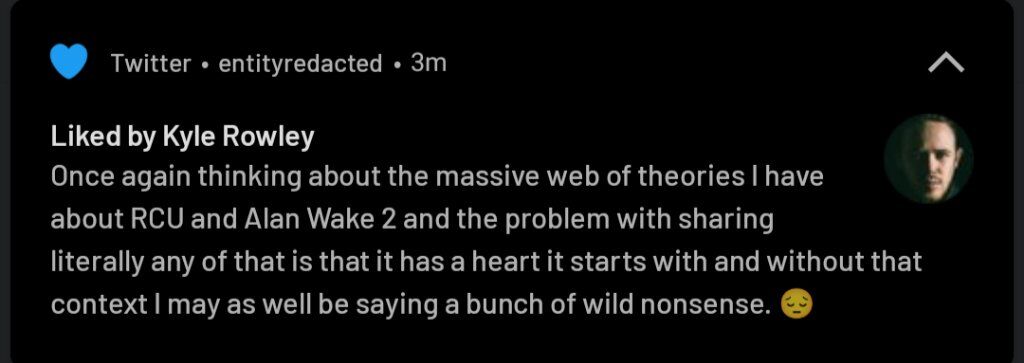Tap the line starting 'about RCU and'
Viewport: 1024px width, 363px height.
412,220
